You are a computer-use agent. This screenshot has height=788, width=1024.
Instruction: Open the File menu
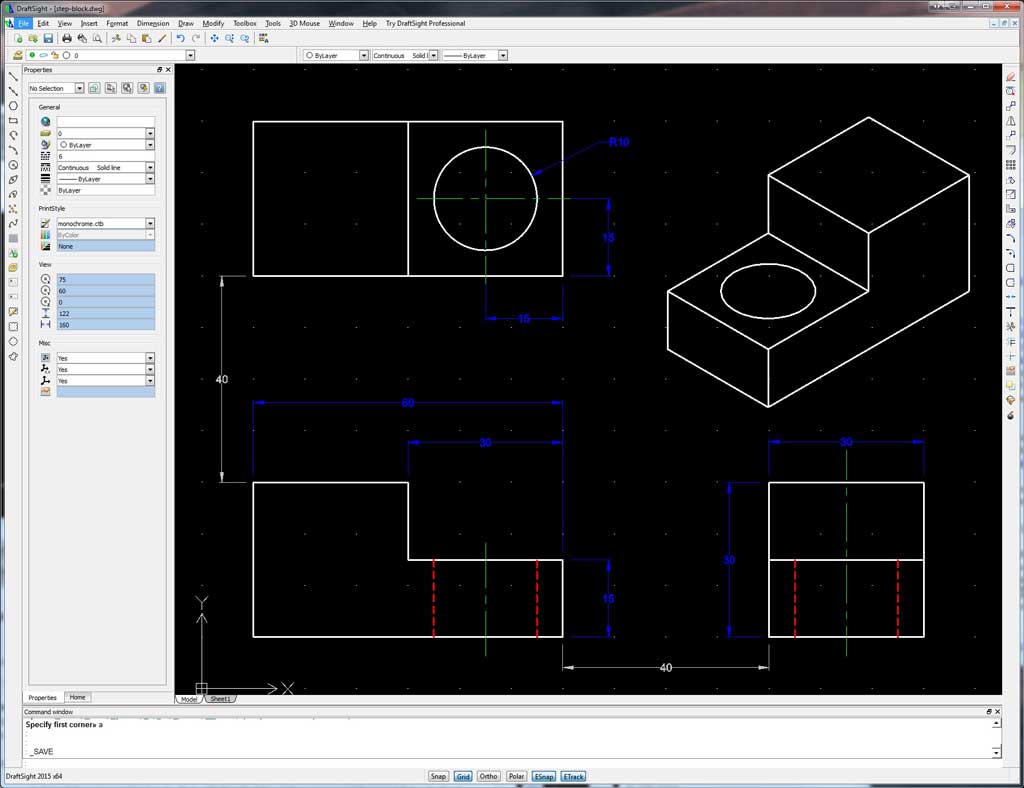[x=24, y=24]
